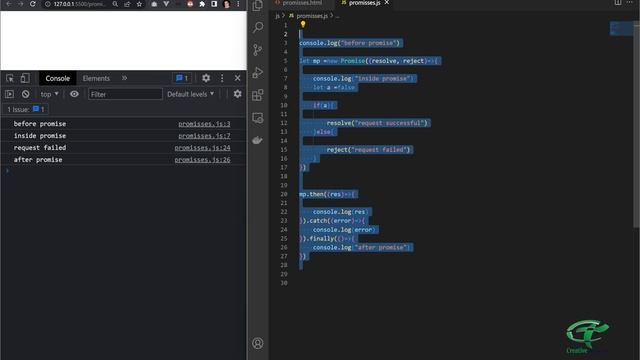Screen dimensions: 640x360
Task: Bookmark this page with star icon
Action: coord(139,4)
